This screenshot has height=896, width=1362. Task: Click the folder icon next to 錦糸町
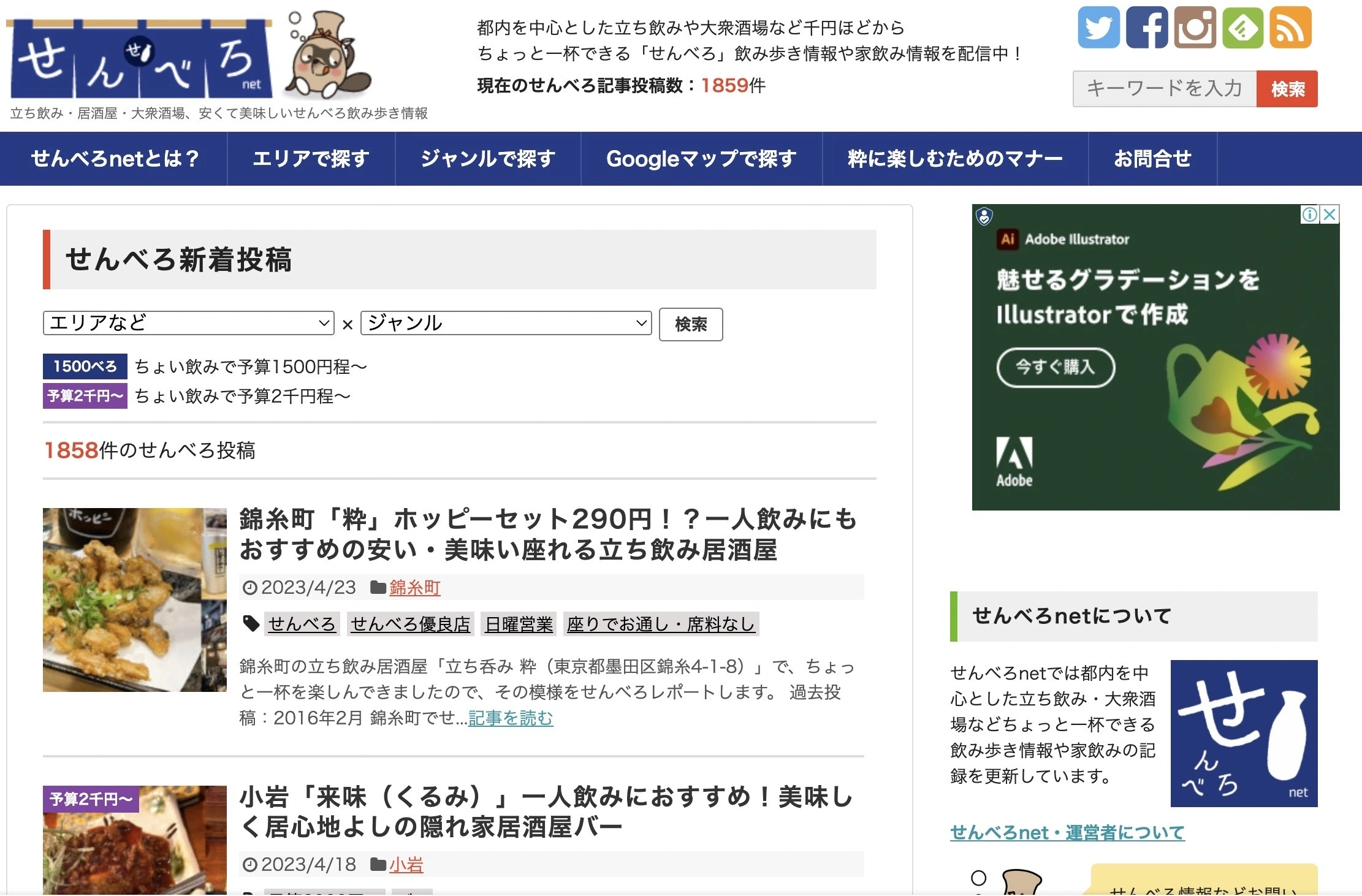pos(378,588)
